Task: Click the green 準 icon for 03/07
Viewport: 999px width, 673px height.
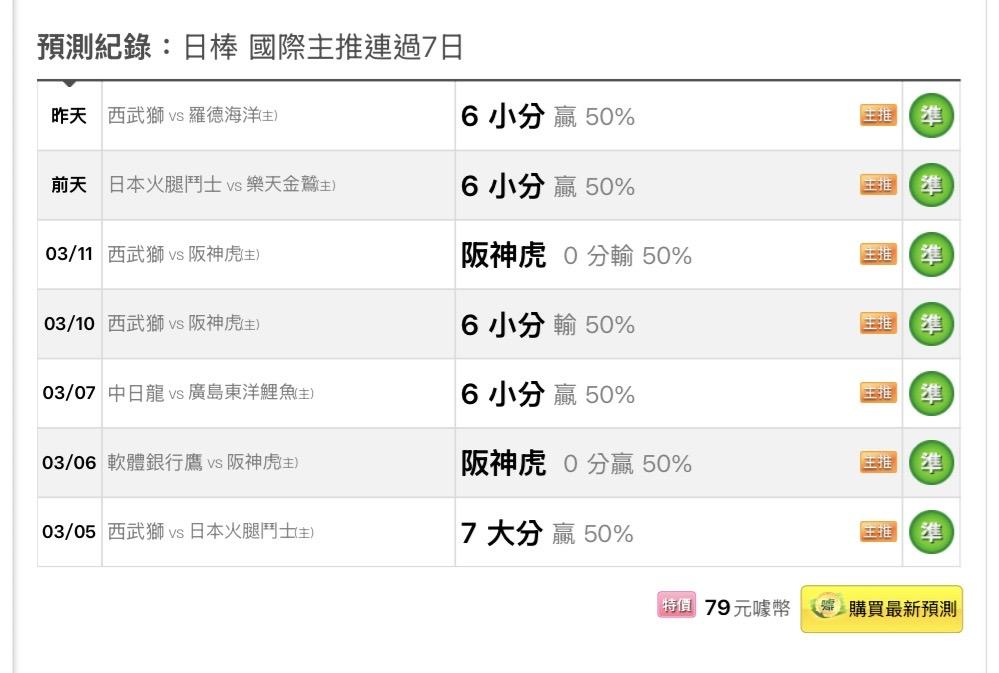Action: (931, 394)
